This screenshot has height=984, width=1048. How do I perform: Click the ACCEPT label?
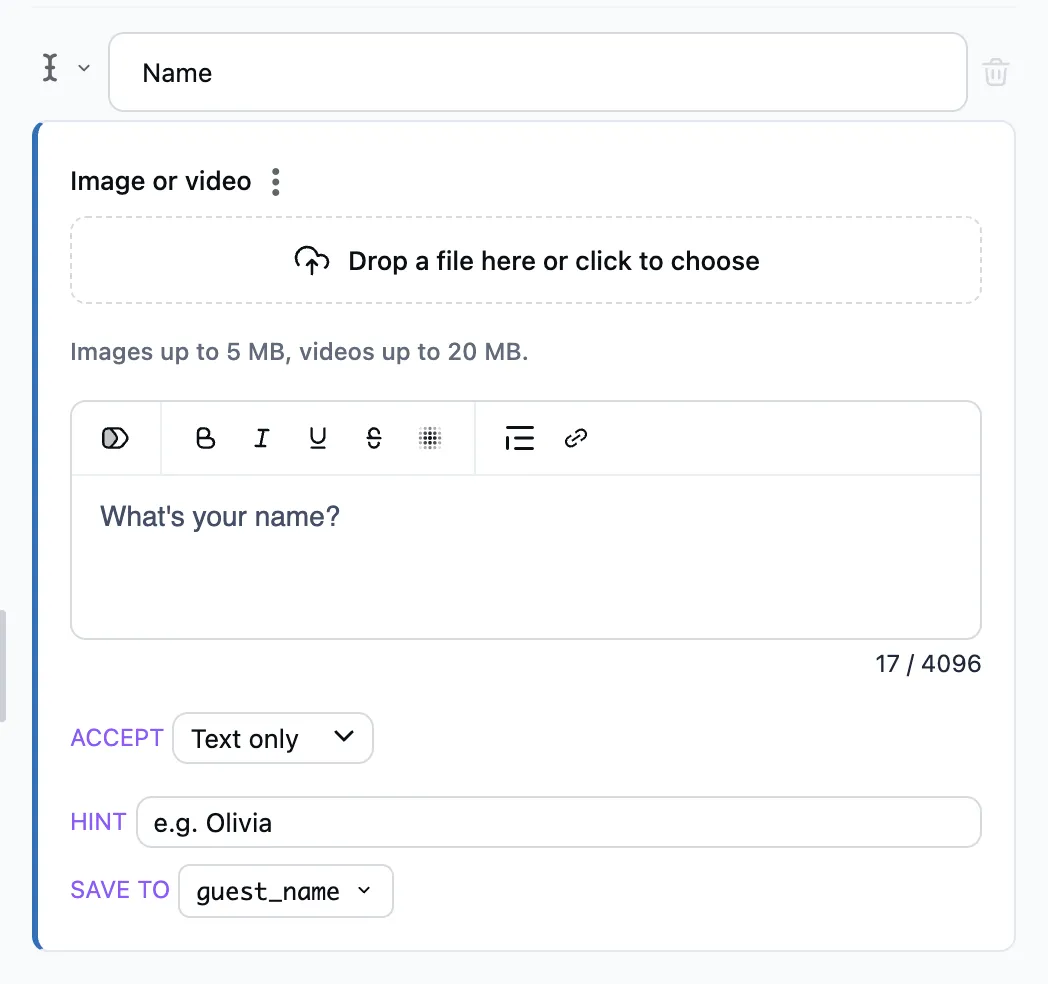pyautogui.click(x=117, y=738)
